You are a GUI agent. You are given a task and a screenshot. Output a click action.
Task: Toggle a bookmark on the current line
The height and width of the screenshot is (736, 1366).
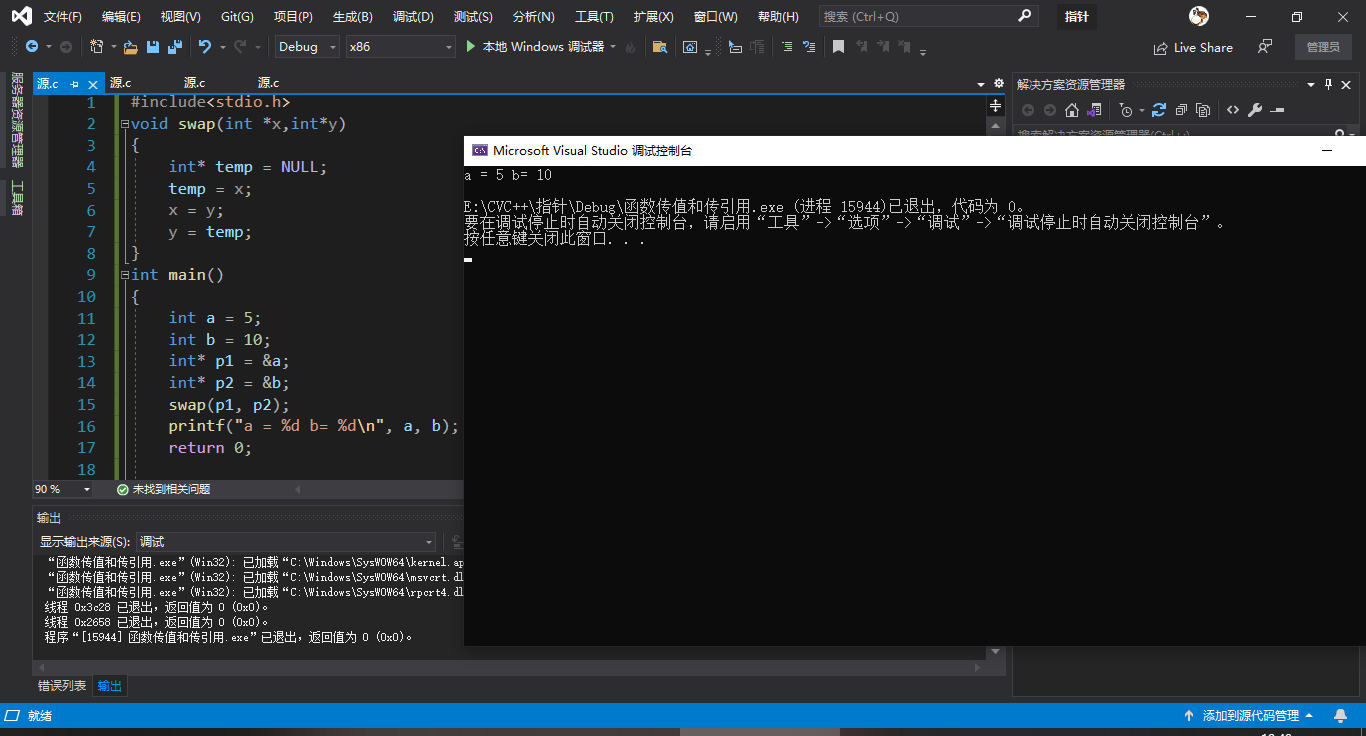point(838,47)
